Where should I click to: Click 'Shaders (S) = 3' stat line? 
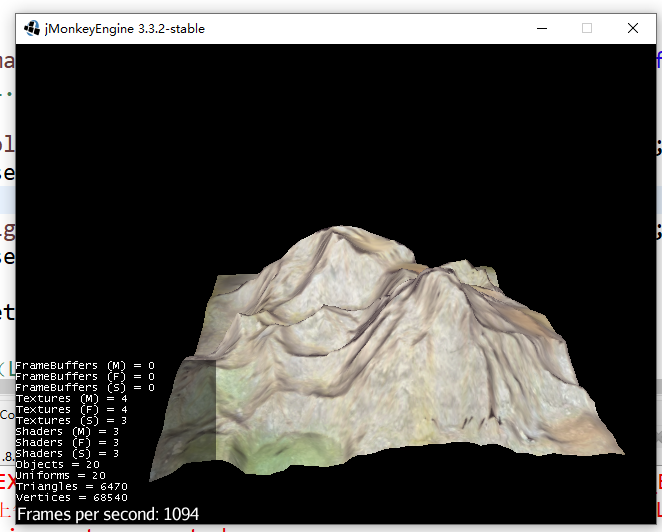click(x=67, y=453)
